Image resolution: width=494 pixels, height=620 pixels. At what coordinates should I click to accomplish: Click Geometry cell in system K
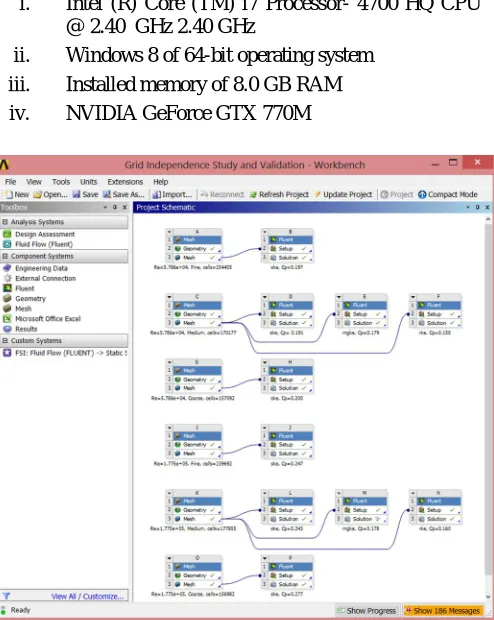[197, 510]
